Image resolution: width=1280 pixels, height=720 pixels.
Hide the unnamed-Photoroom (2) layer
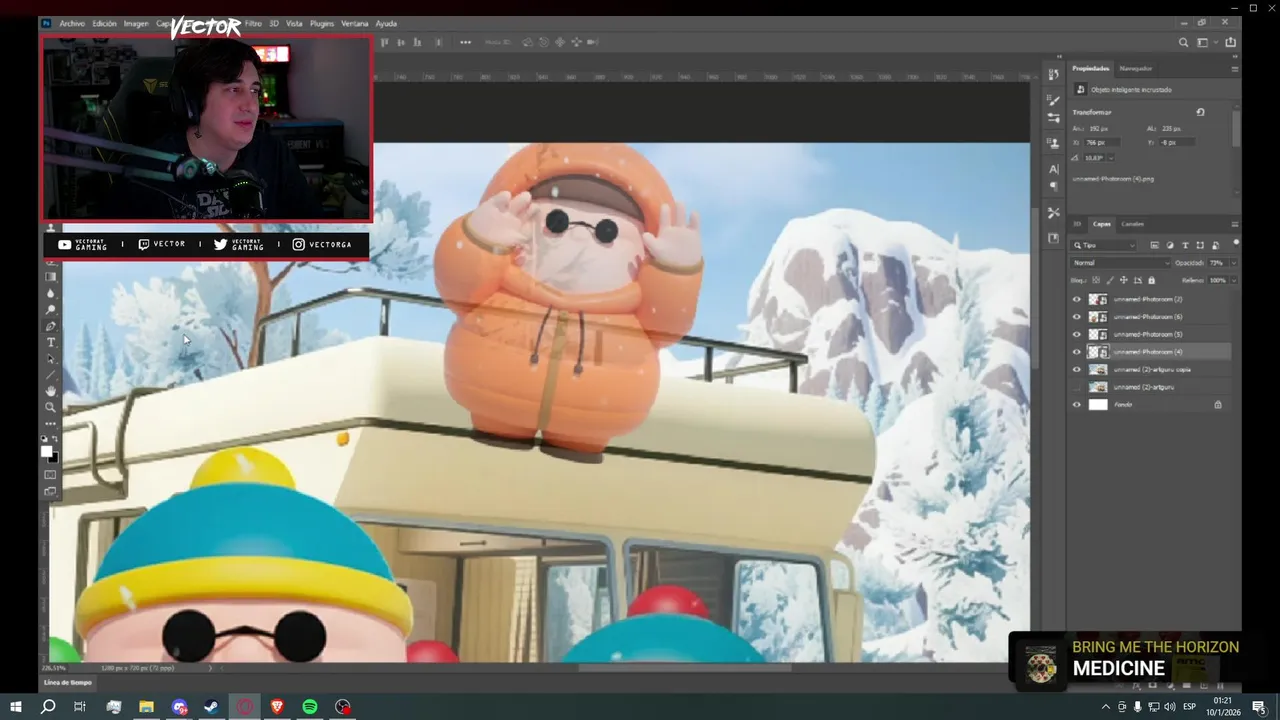coord(1077,299)
